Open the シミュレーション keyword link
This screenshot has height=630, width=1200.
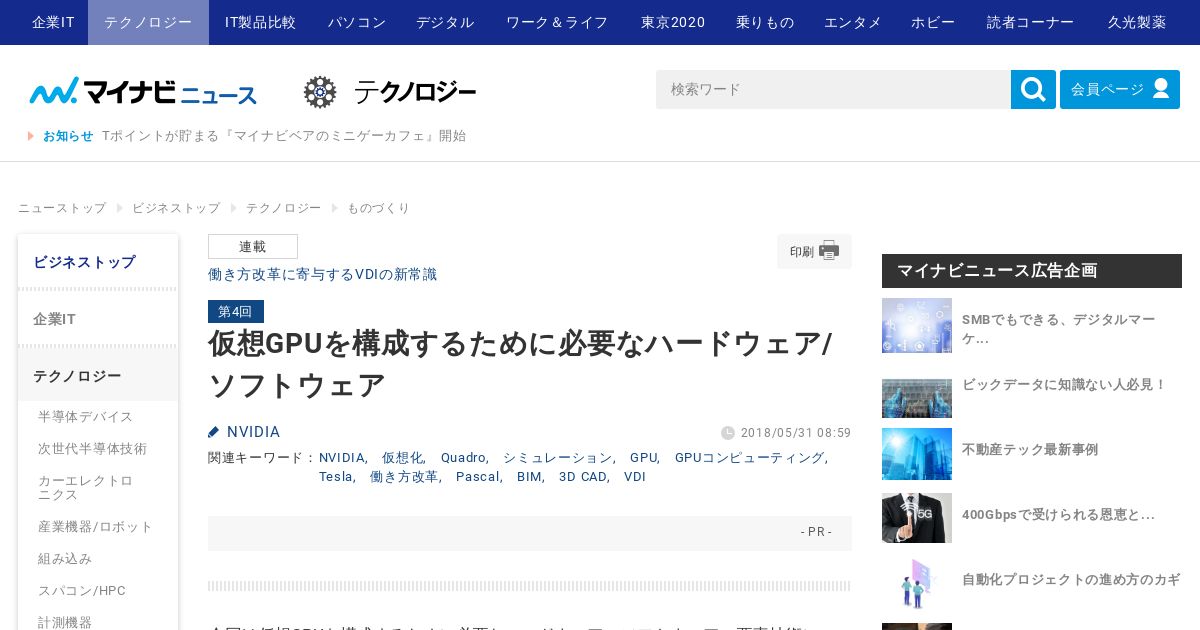coord(557,458)
